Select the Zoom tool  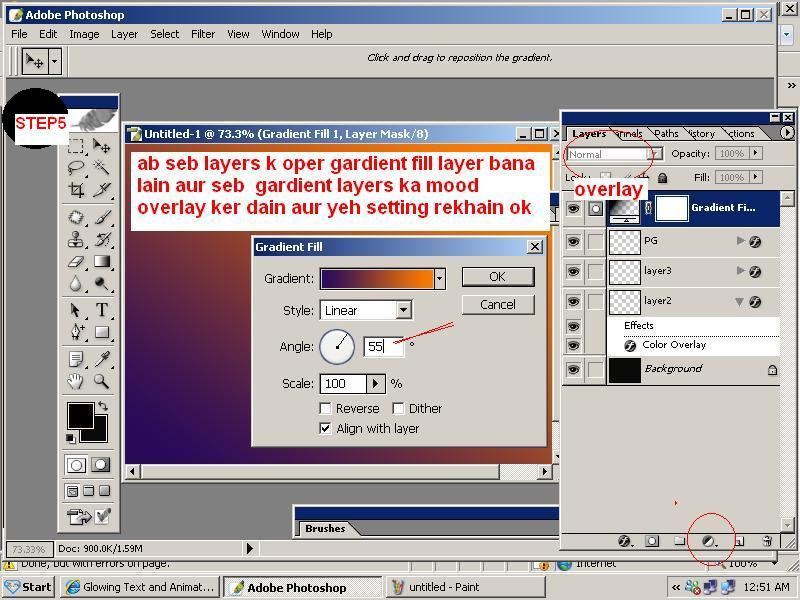[x=102, y=381]
